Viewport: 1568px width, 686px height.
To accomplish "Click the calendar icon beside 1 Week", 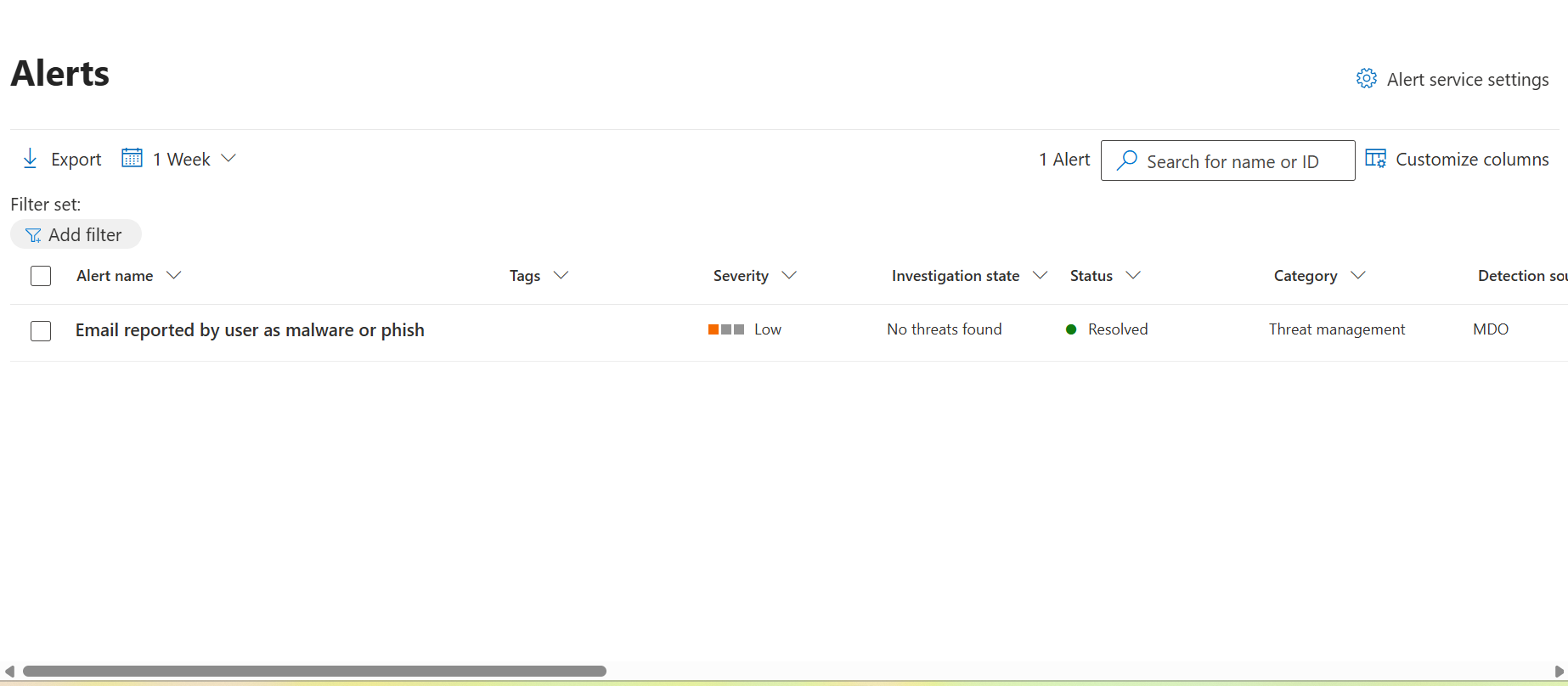I will (132, 158).
